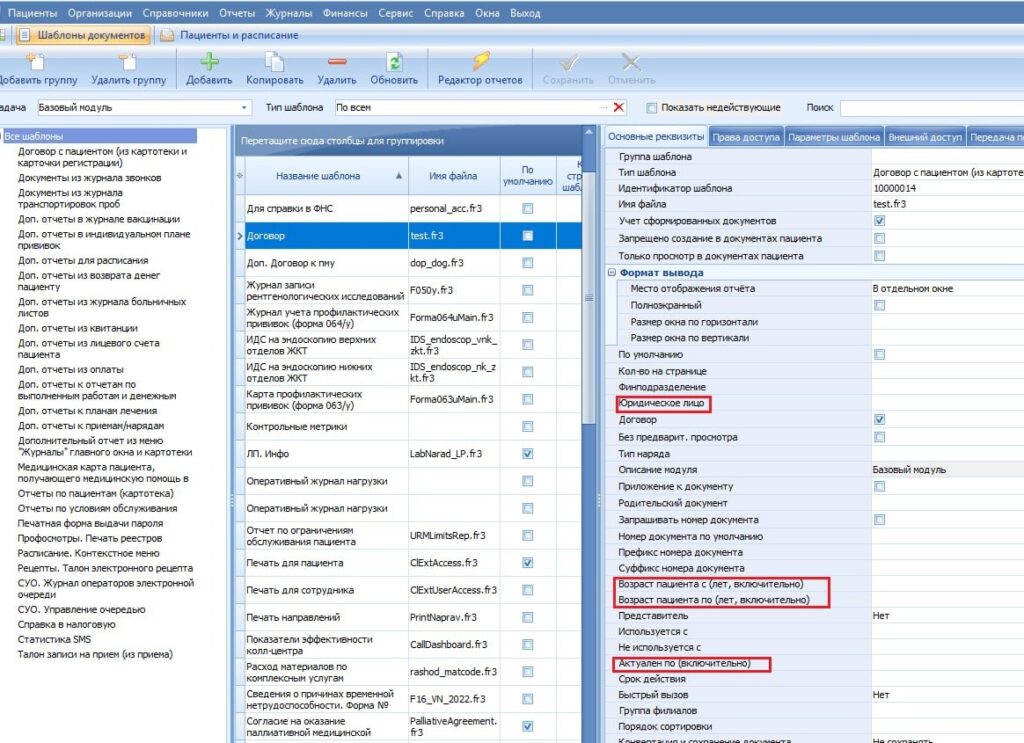Open the Редактор отчетов report editor

click(x=481, y=61)
